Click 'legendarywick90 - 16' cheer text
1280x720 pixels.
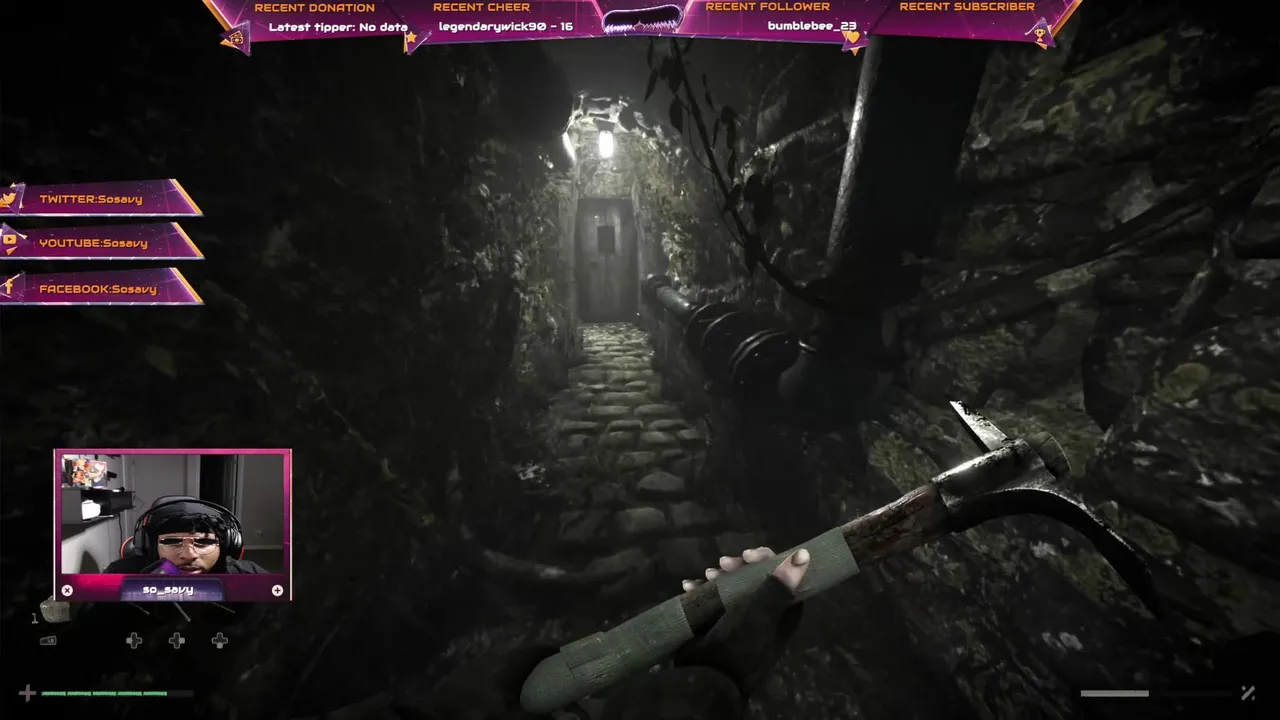click(x=506, y=27)
